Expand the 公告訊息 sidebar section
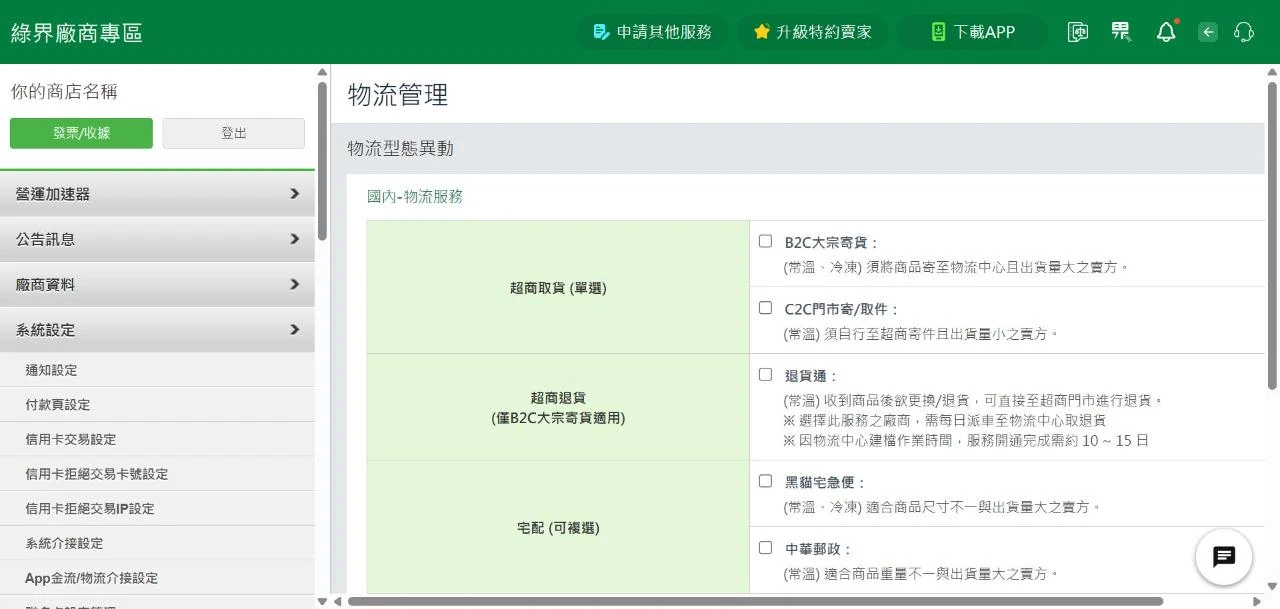The width and height of the screenshot is (1280, 609). pos(157,239)
